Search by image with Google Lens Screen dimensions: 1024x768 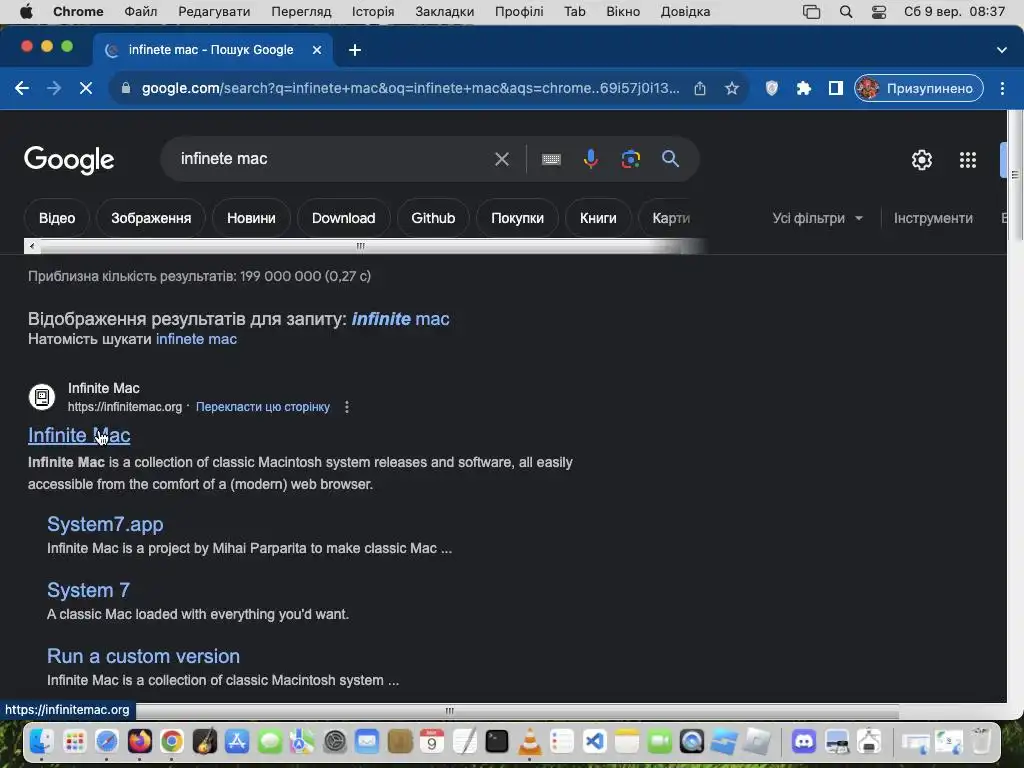[630, 159]
